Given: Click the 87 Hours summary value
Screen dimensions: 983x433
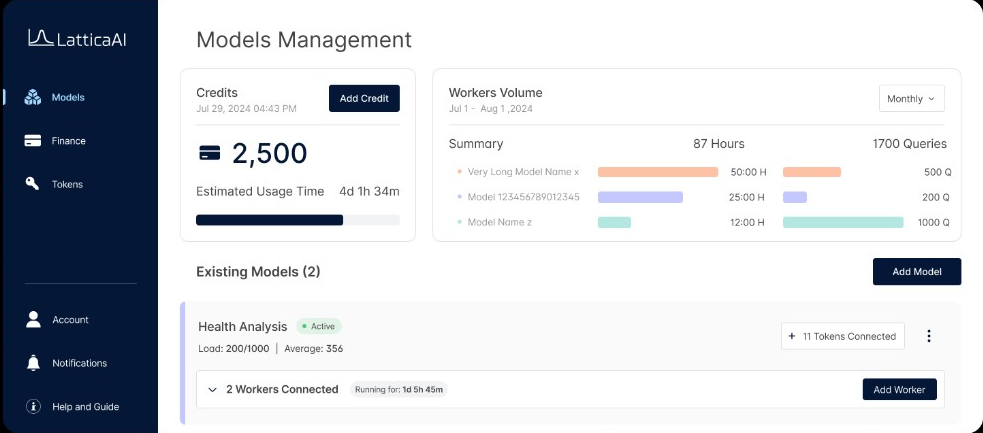Looking at the screenshot, I should click(x=718, y=143).
